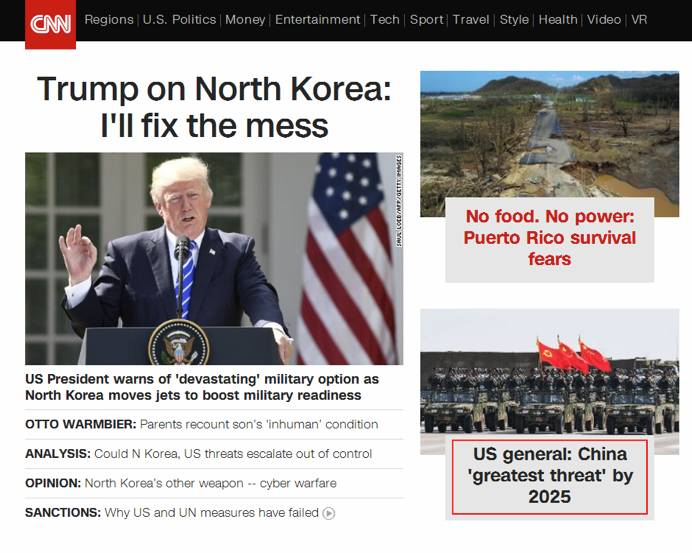Screen dimensions: 692x553
Task: Click the Trump podium photo
Action: (214, 259)
